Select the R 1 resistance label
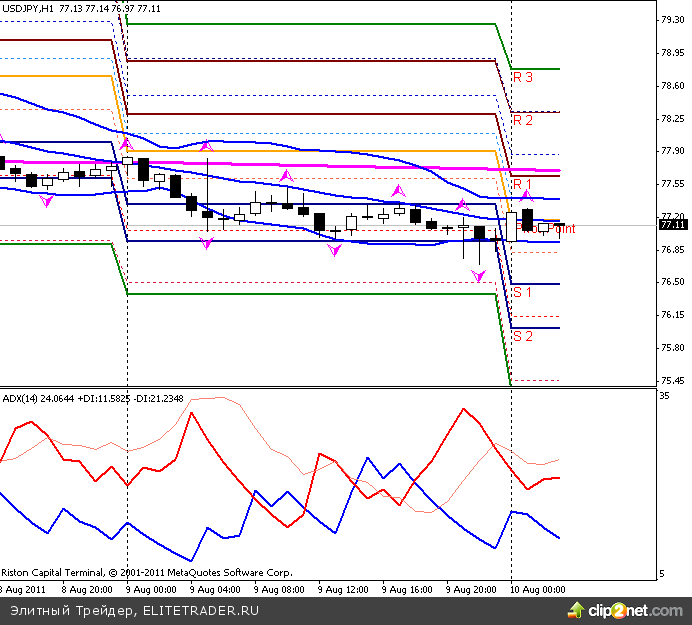Screen dimensions: 692x625 coord(522,184)
